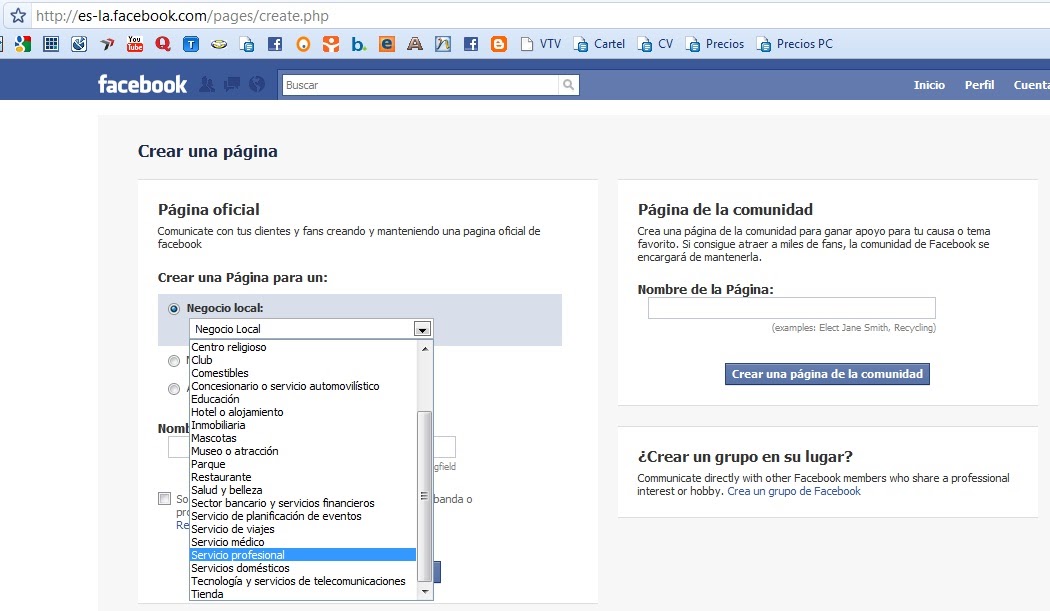Click the bookmark star in address bar
Viewport: 1050px width, 611px height.
[18, 15]
